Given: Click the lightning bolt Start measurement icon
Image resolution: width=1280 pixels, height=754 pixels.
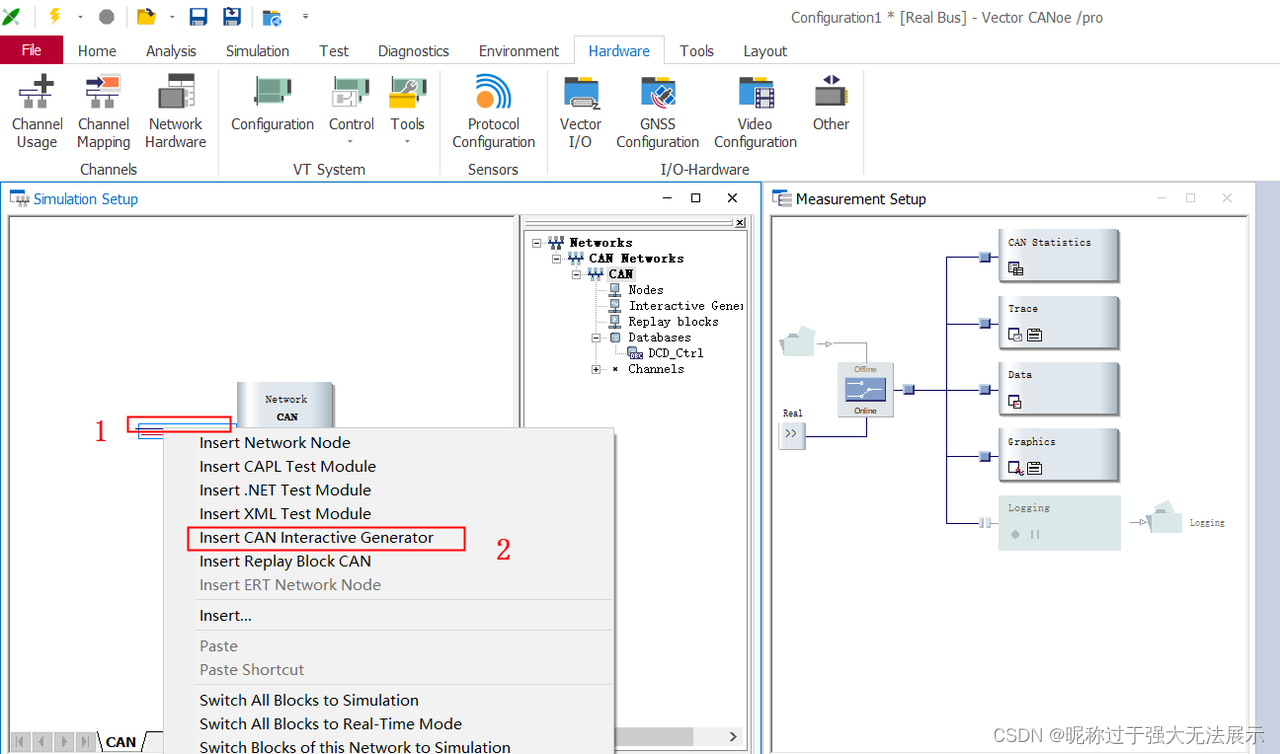Looking at the screenshot, I should [x=54, y=17].
